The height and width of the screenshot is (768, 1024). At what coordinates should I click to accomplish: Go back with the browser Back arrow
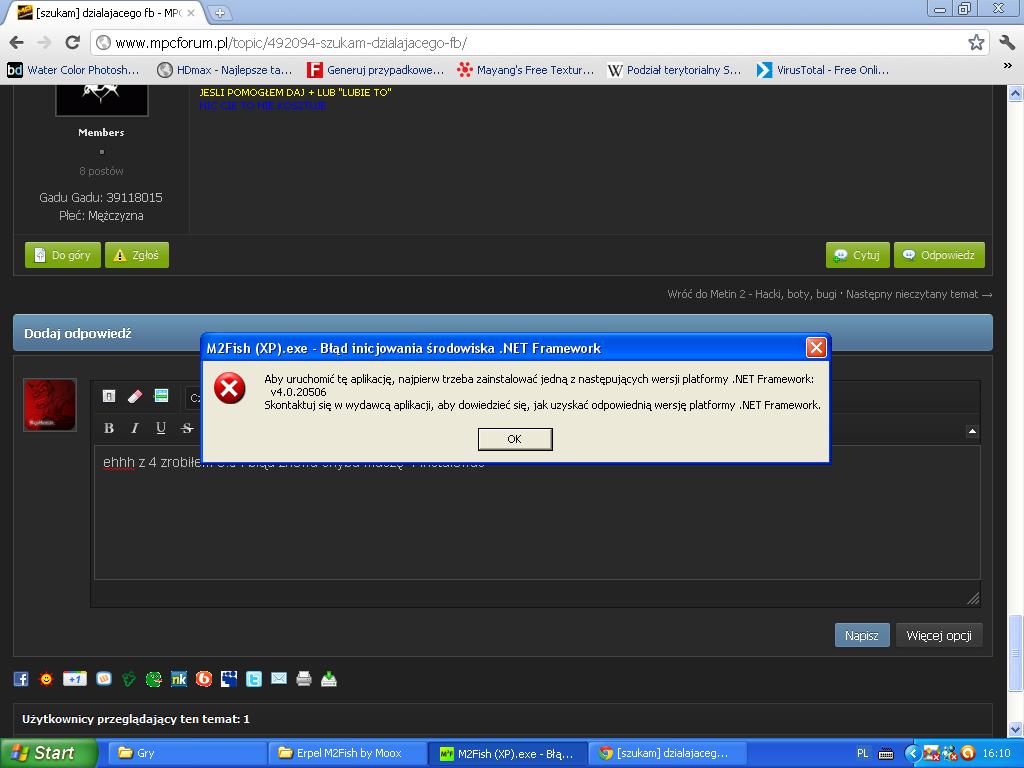(17, 43)
